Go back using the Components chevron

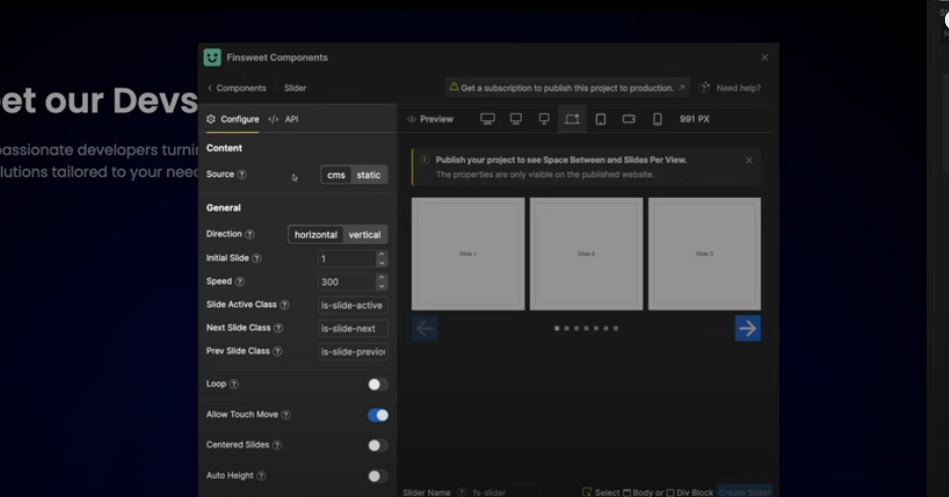coord(210,88)
